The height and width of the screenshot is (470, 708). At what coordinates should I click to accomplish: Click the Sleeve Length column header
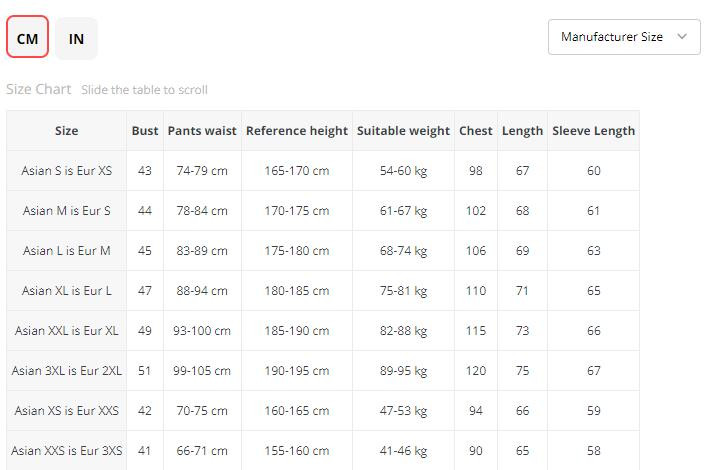[593, 131]
